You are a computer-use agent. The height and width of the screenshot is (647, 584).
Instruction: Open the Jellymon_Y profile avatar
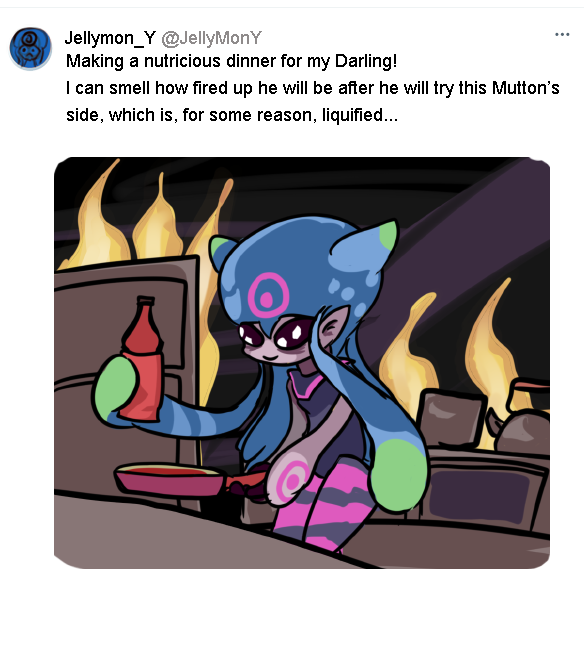pyautogui.click(x=30, y=48)
